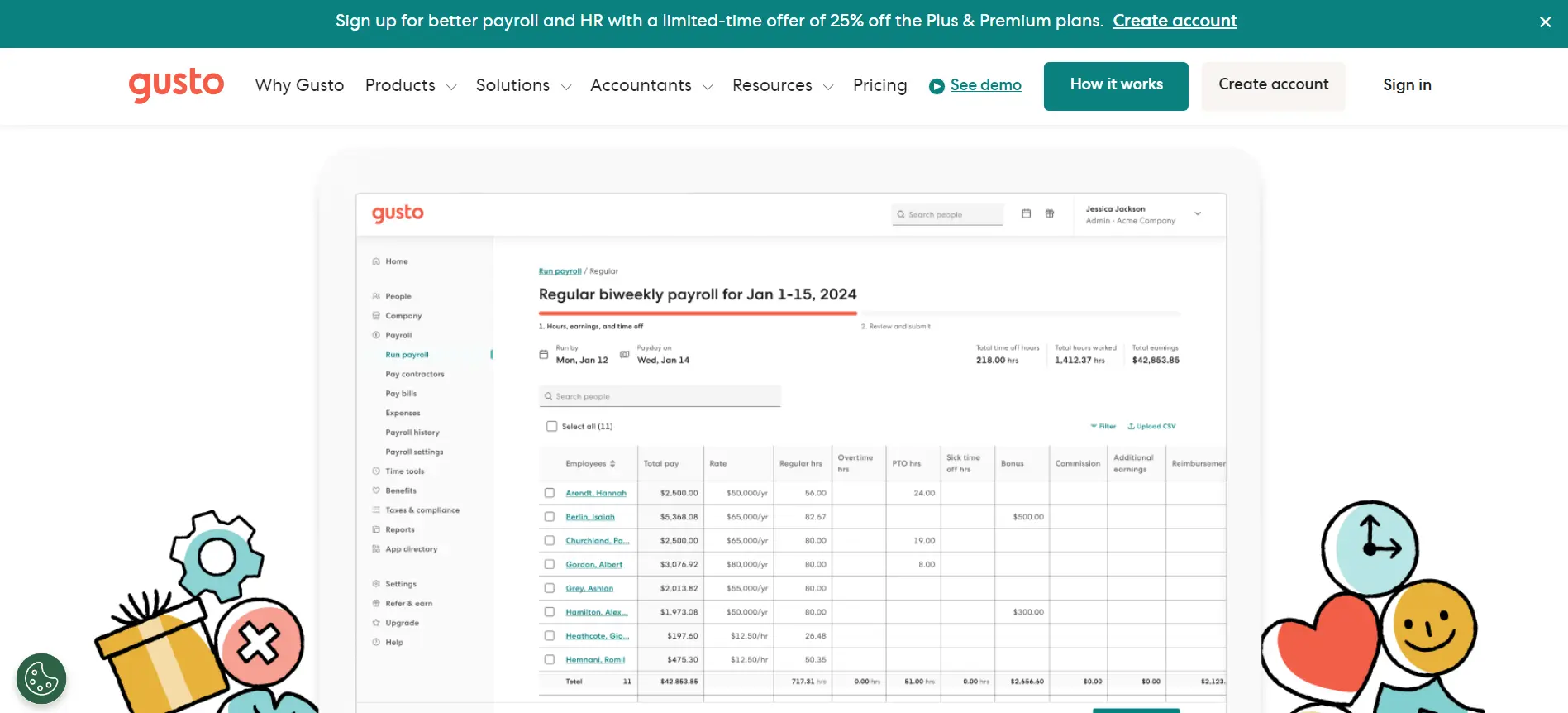Click the Upload CSV icon
Screen dimensions: 1568x713
[1131, 427]
